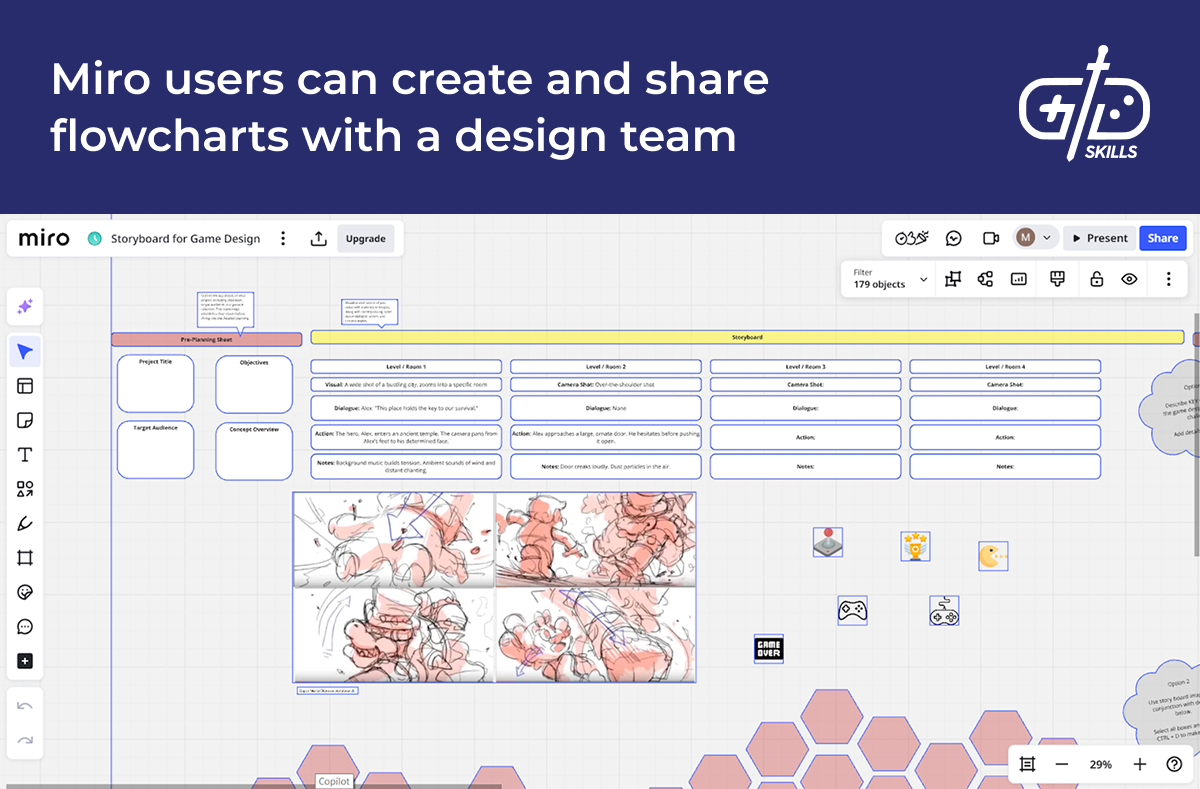Click the export board upload icon
Image resolution: width=1200 pixels, height=789 pixels.
point(319,239)
